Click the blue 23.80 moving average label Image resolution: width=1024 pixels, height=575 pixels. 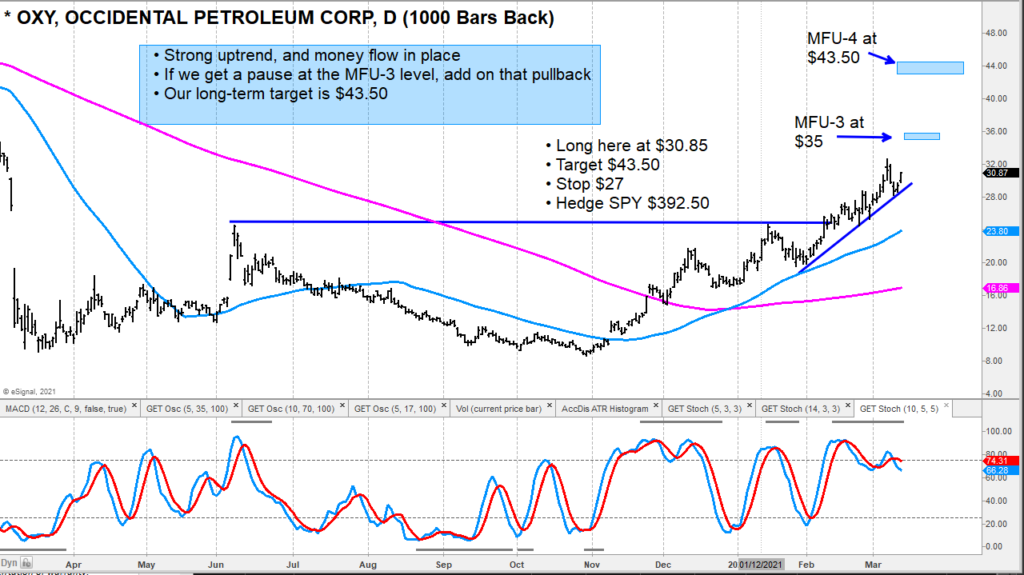1000,231
